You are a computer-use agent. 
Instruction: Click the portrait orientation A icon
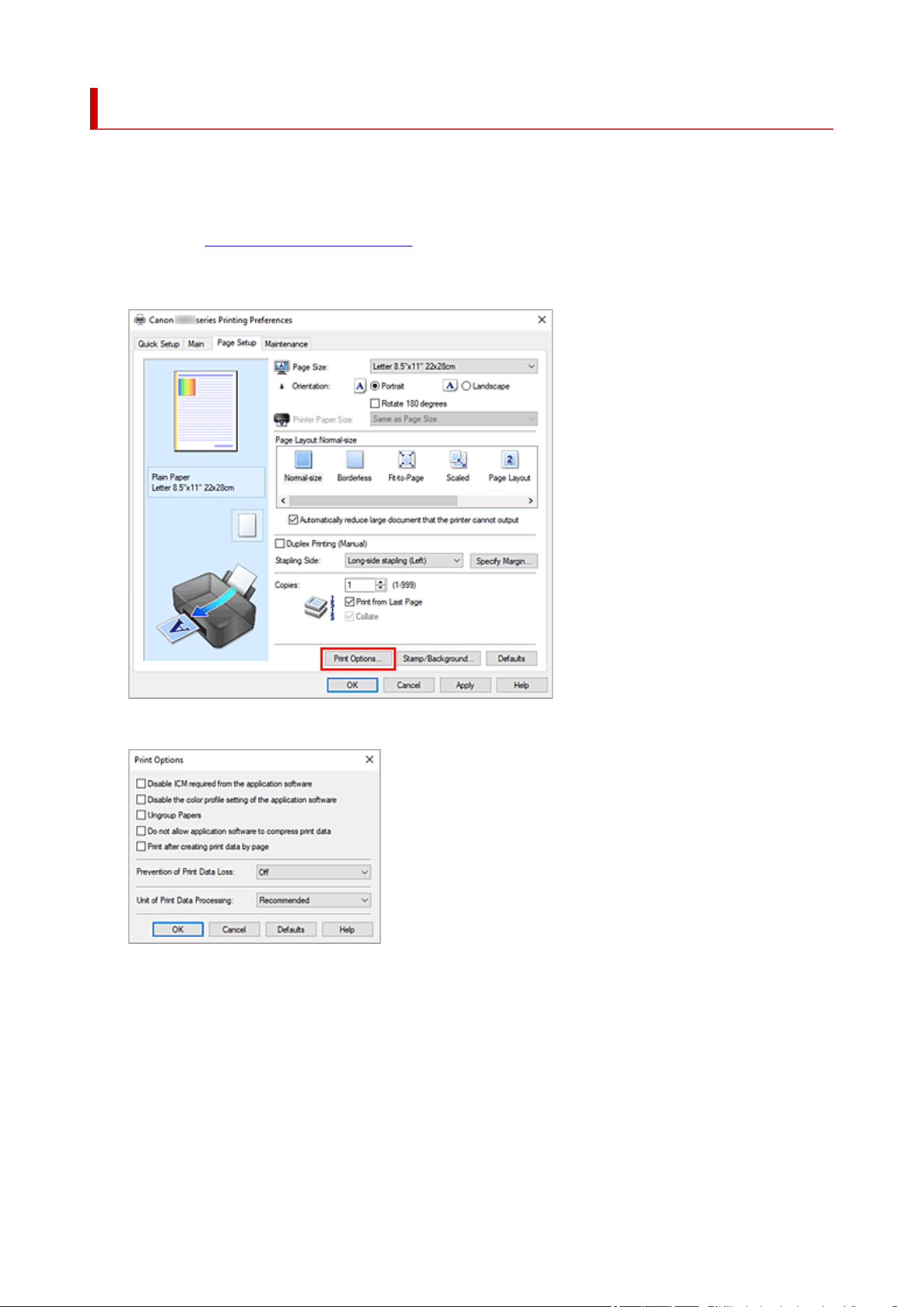pyautogui.click(x=360, y=386)
